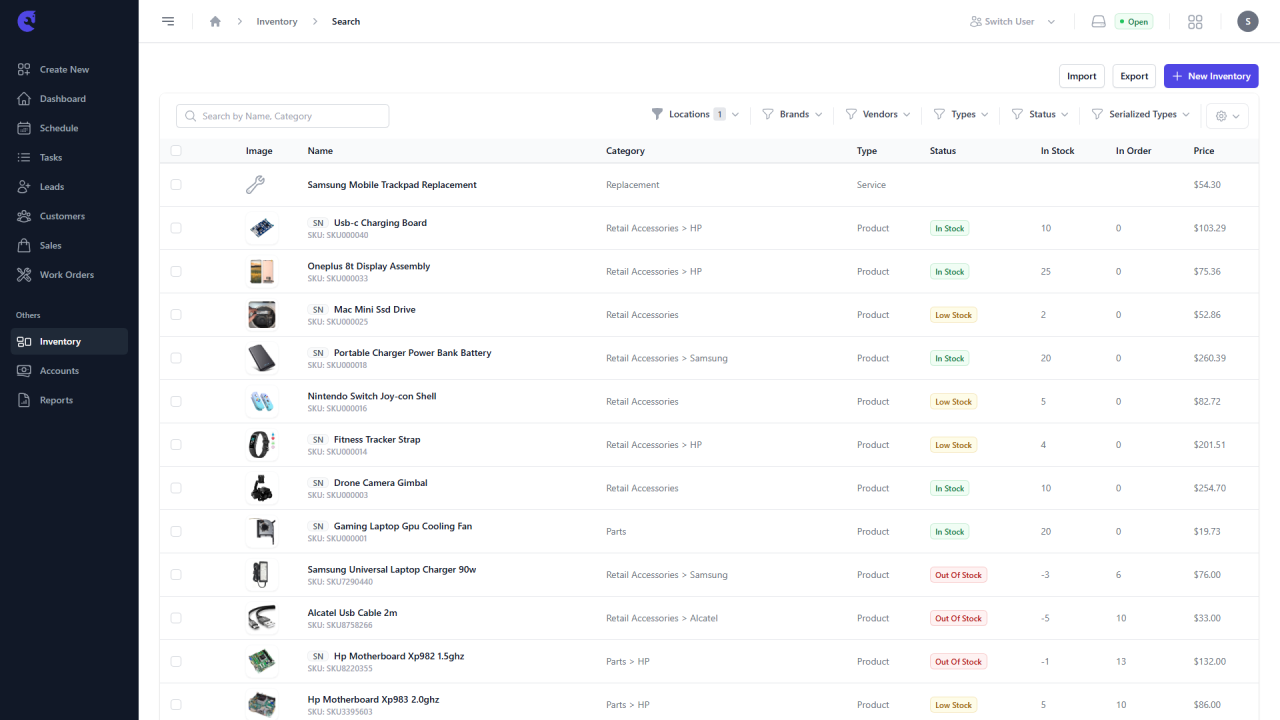Click the Import button
The width and height of the screenshot is (1280, 720).
(1082, 76)
